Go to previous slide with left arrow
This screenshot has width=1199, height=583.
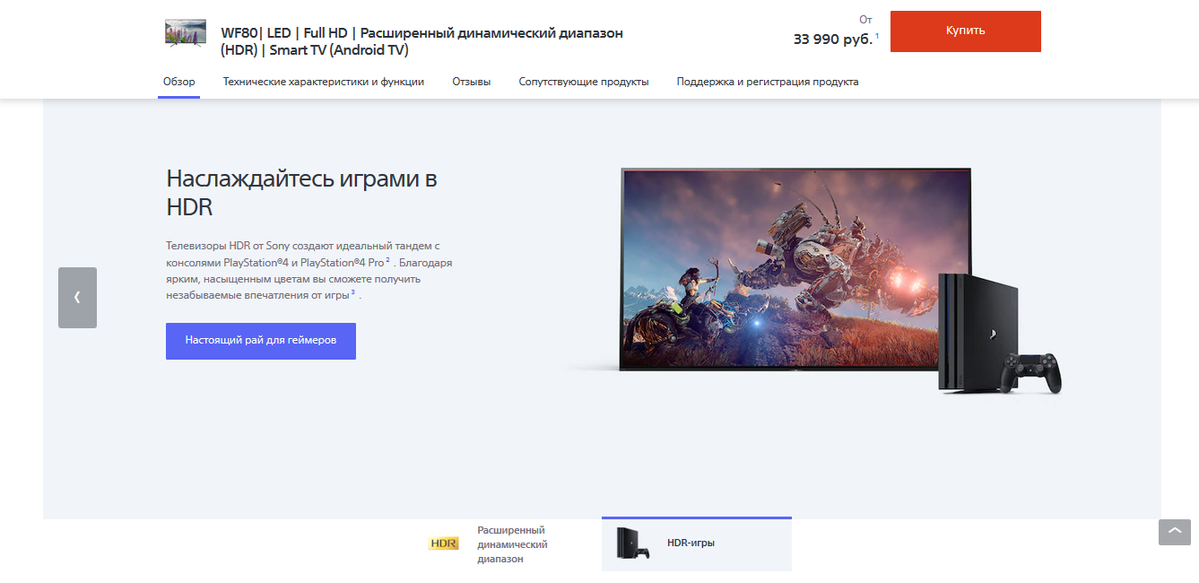click(x=77, y=297)
